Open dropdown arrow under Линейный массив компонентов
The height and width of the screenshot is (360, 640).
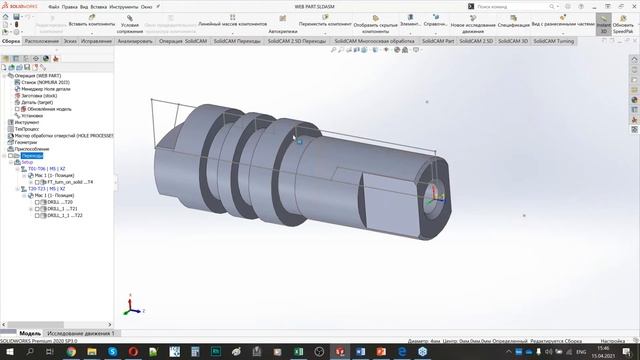[x=233, y=32]
